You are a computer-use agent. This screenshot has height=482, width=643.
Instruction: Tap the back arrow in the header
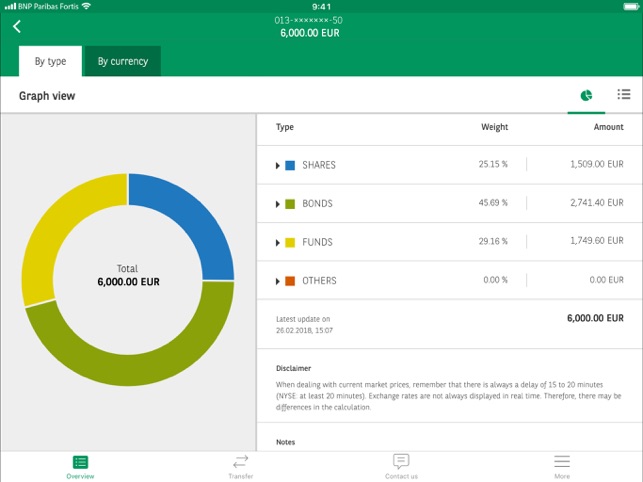[x=17, y=26]
